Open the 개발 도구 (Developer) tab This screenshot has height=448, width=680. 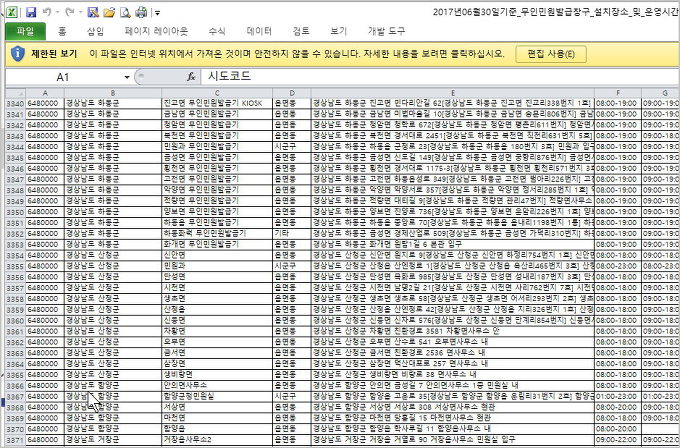[x=386, y=31]
